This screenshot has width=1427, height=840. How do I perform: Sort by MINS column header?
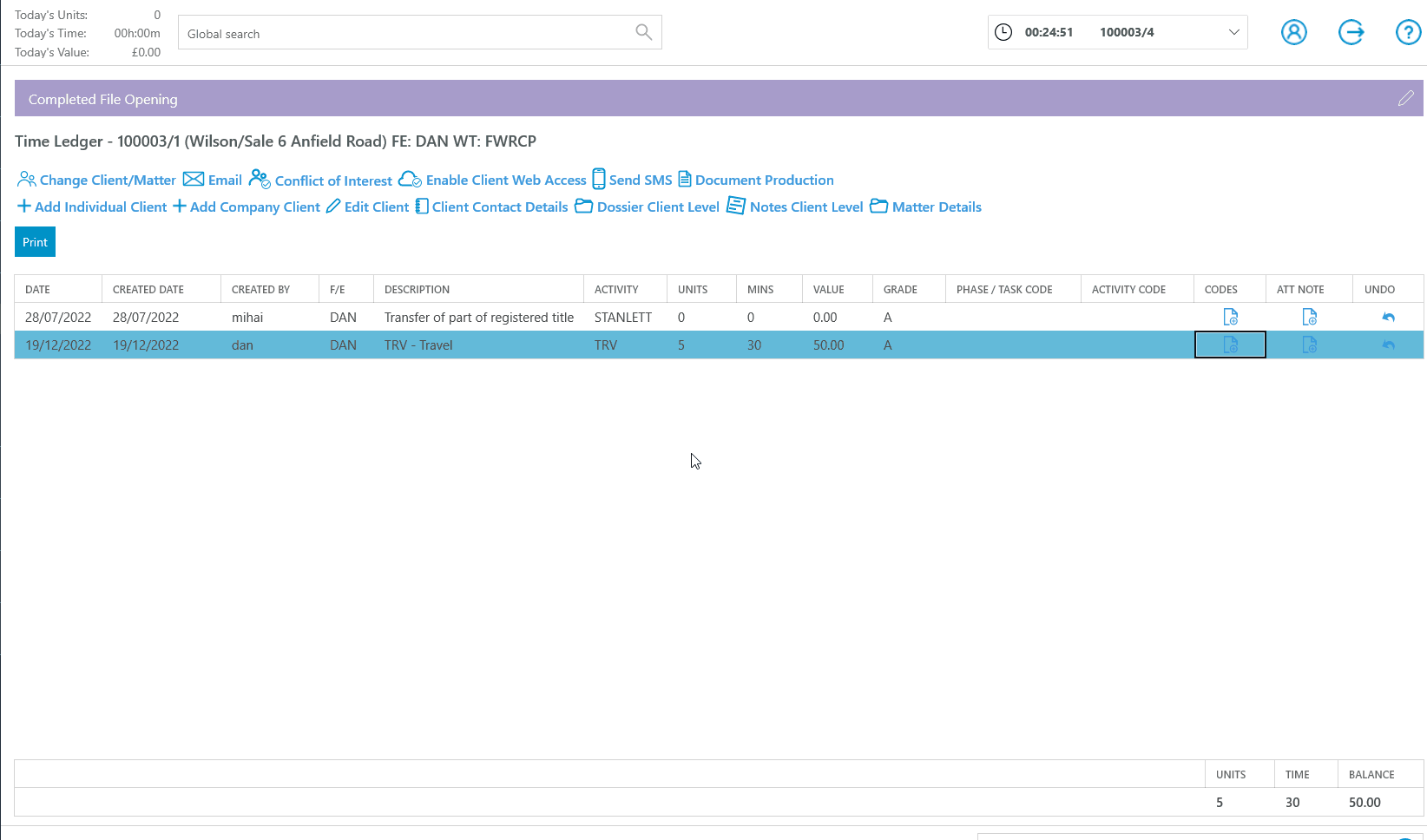coord(770,289)
